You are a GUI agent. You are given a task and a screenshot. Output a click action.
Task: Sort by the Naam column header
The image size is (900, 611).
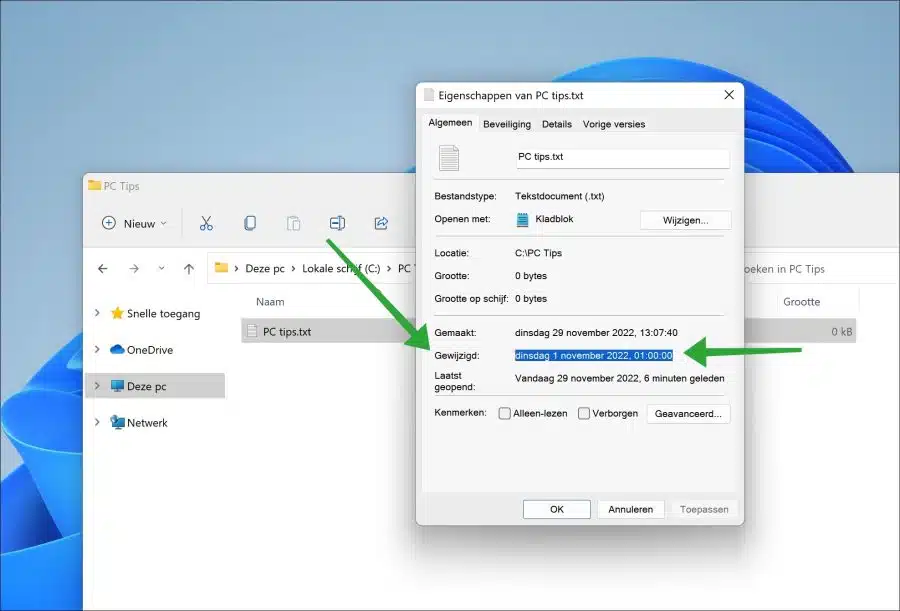tap(270, 302)
